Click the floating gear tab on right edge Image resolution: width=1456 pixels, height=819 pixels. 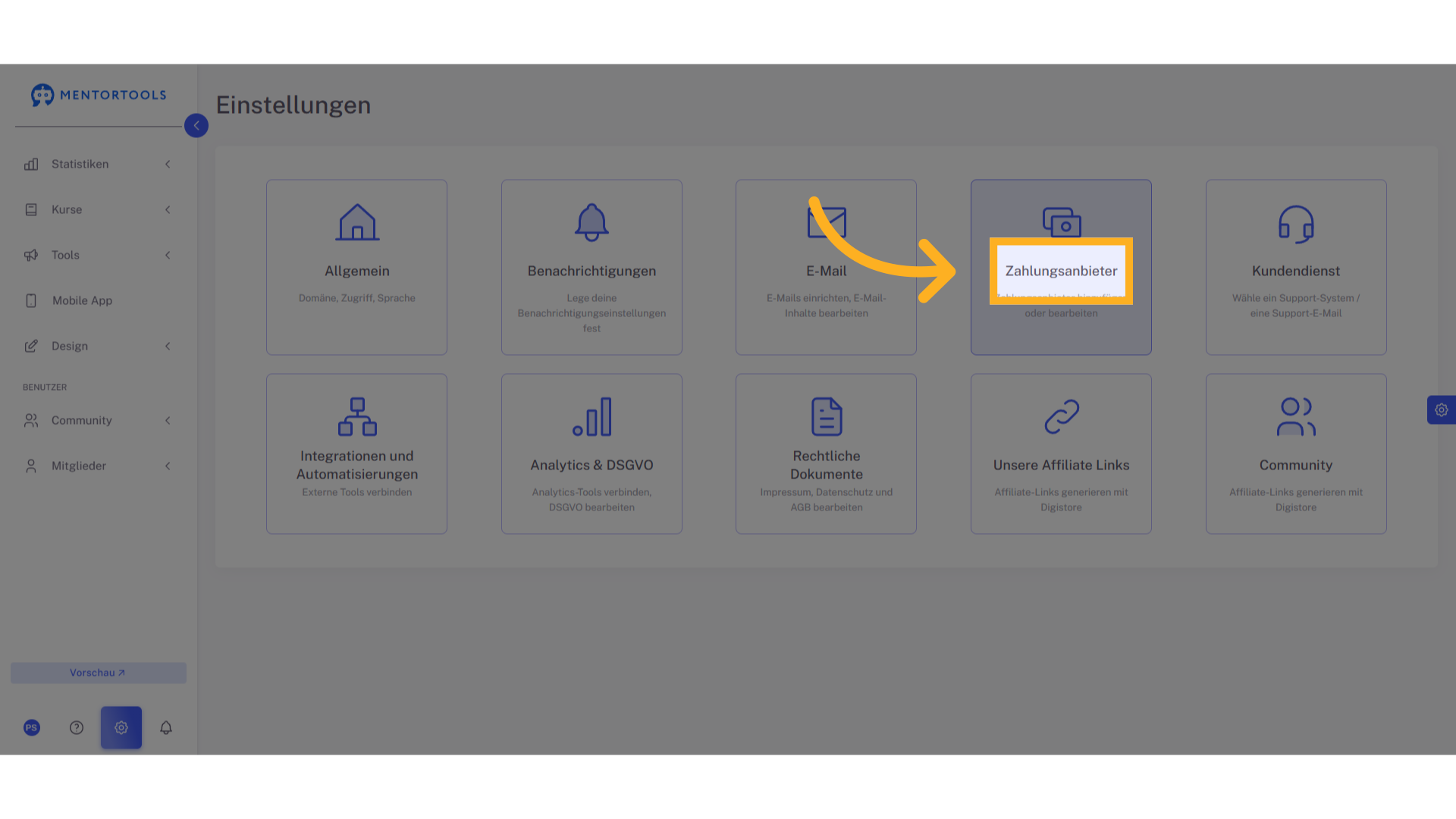[1442, 410]
